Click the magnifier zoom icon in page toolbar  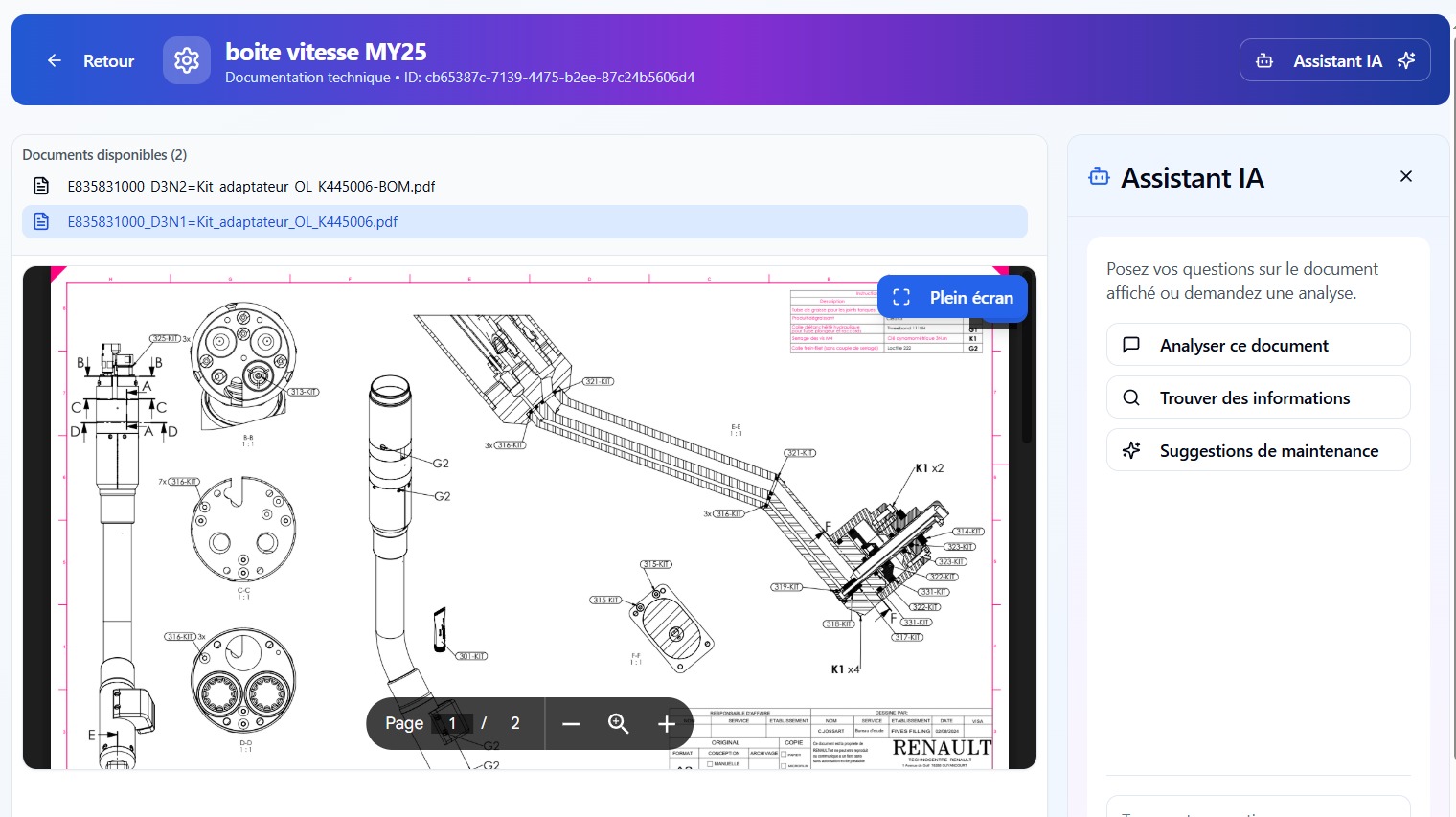619,724
